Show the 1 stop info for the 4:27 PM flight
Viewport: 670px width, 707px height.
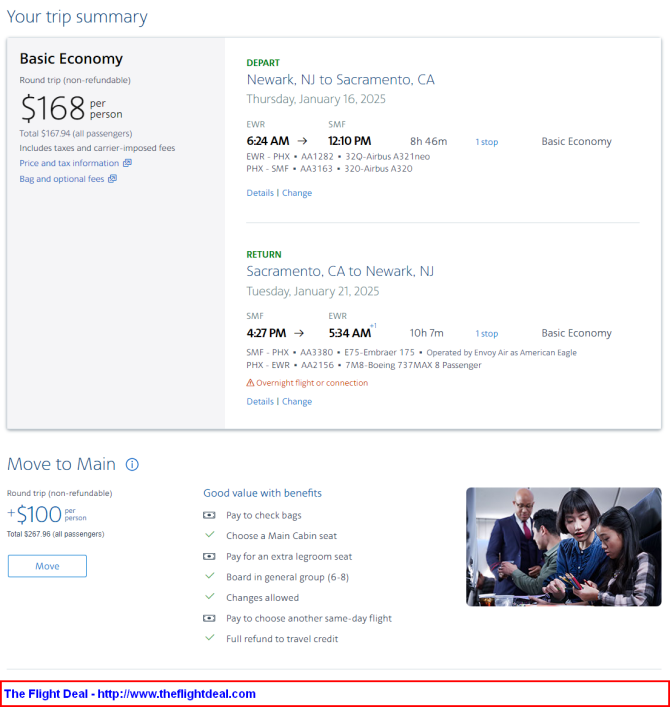coord(486,334)
